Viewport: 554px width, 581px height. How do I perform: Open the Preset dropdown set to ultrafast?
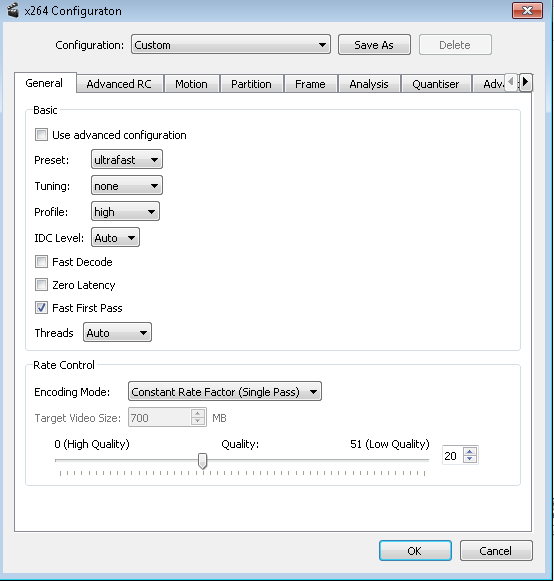127,160
